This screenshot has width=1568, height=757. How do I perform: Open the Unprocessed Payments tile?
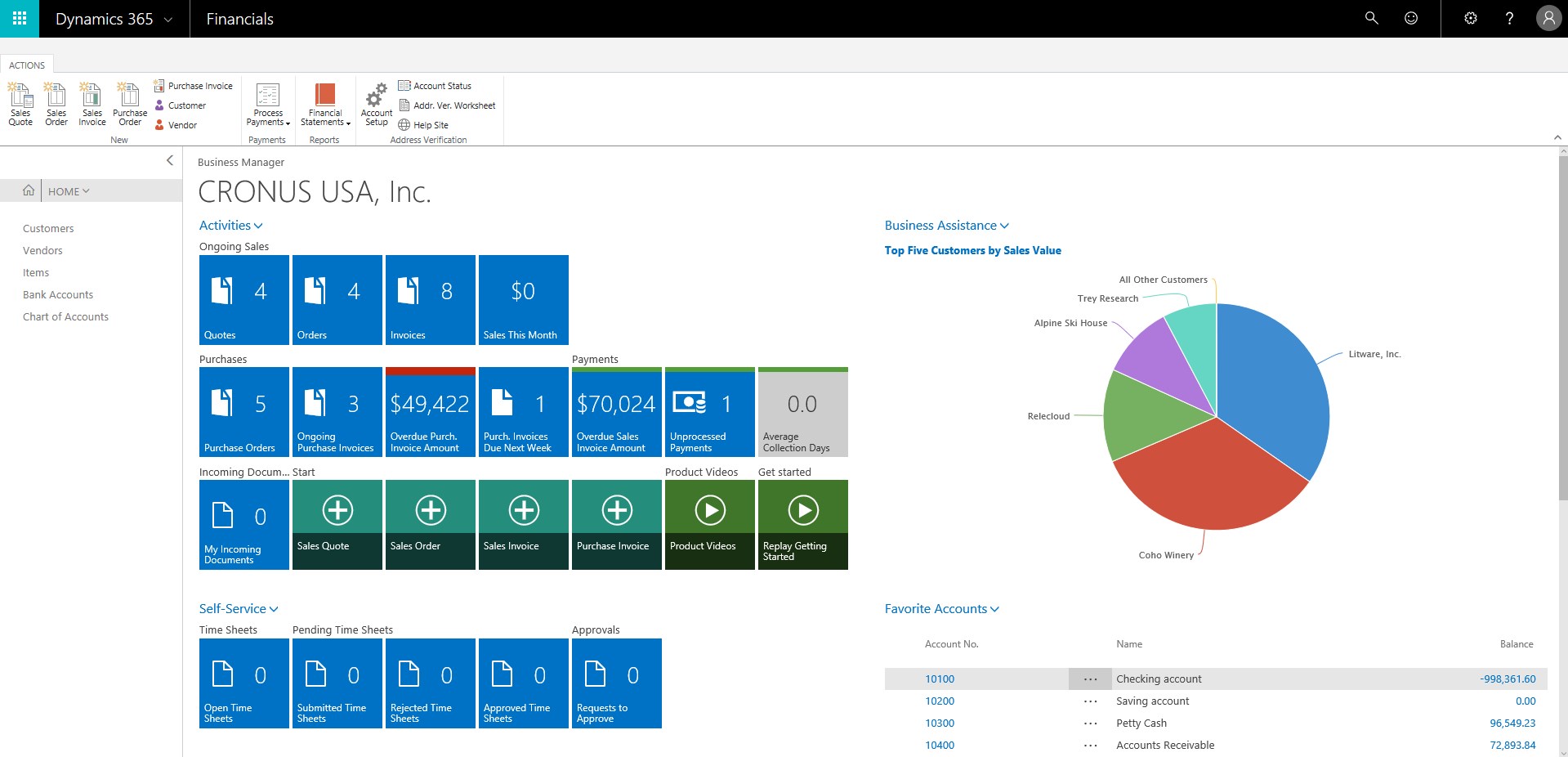tap(710, 412)
